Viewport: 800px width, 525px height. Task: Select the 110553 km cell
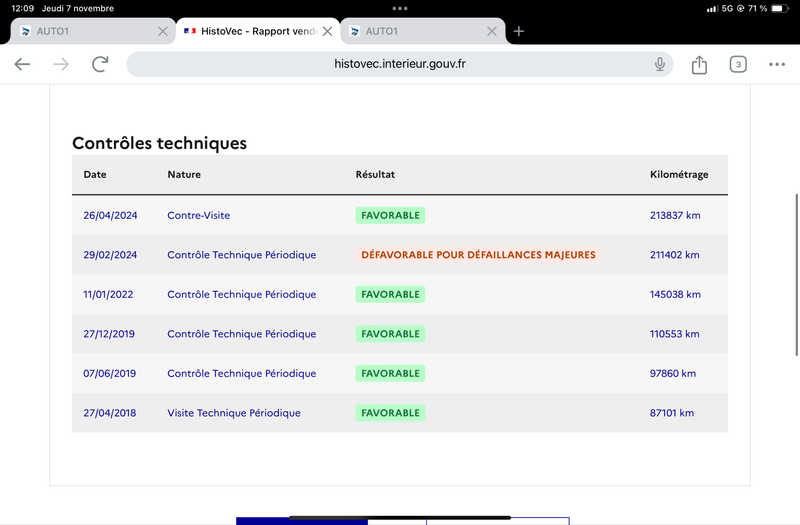674,334
